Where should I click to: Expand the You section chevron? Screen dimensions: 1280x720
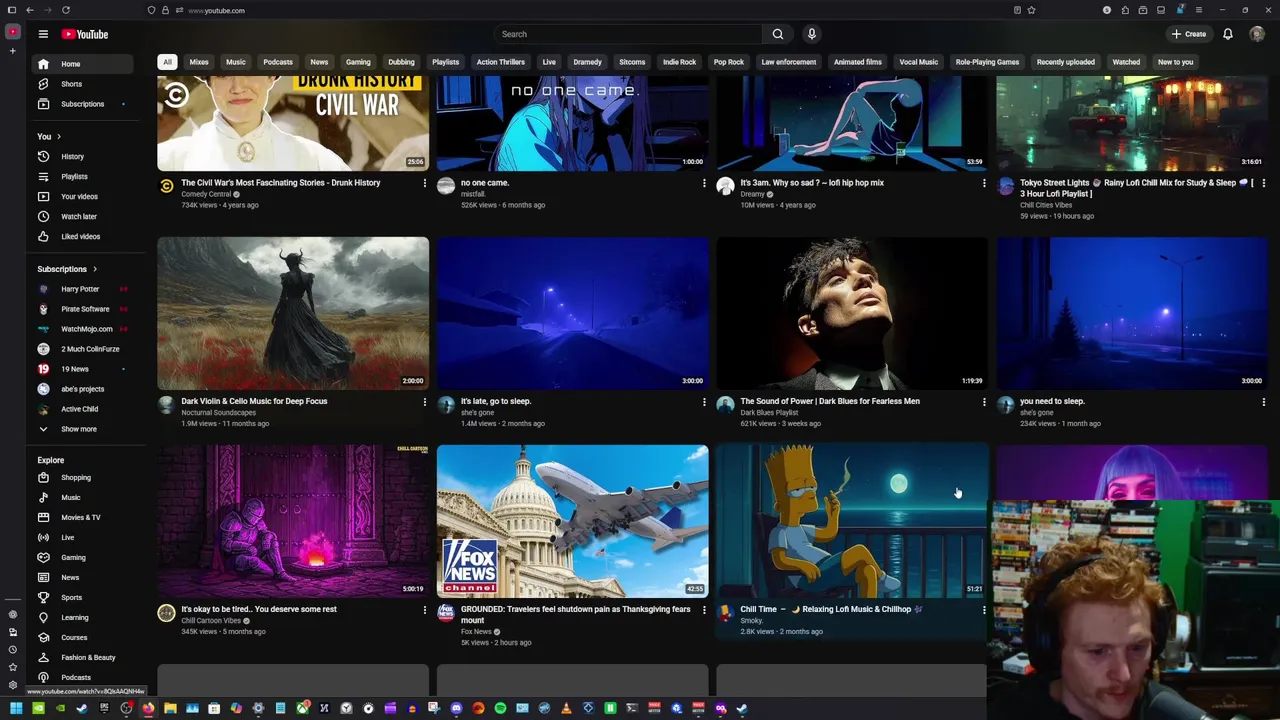coord(58,136)
